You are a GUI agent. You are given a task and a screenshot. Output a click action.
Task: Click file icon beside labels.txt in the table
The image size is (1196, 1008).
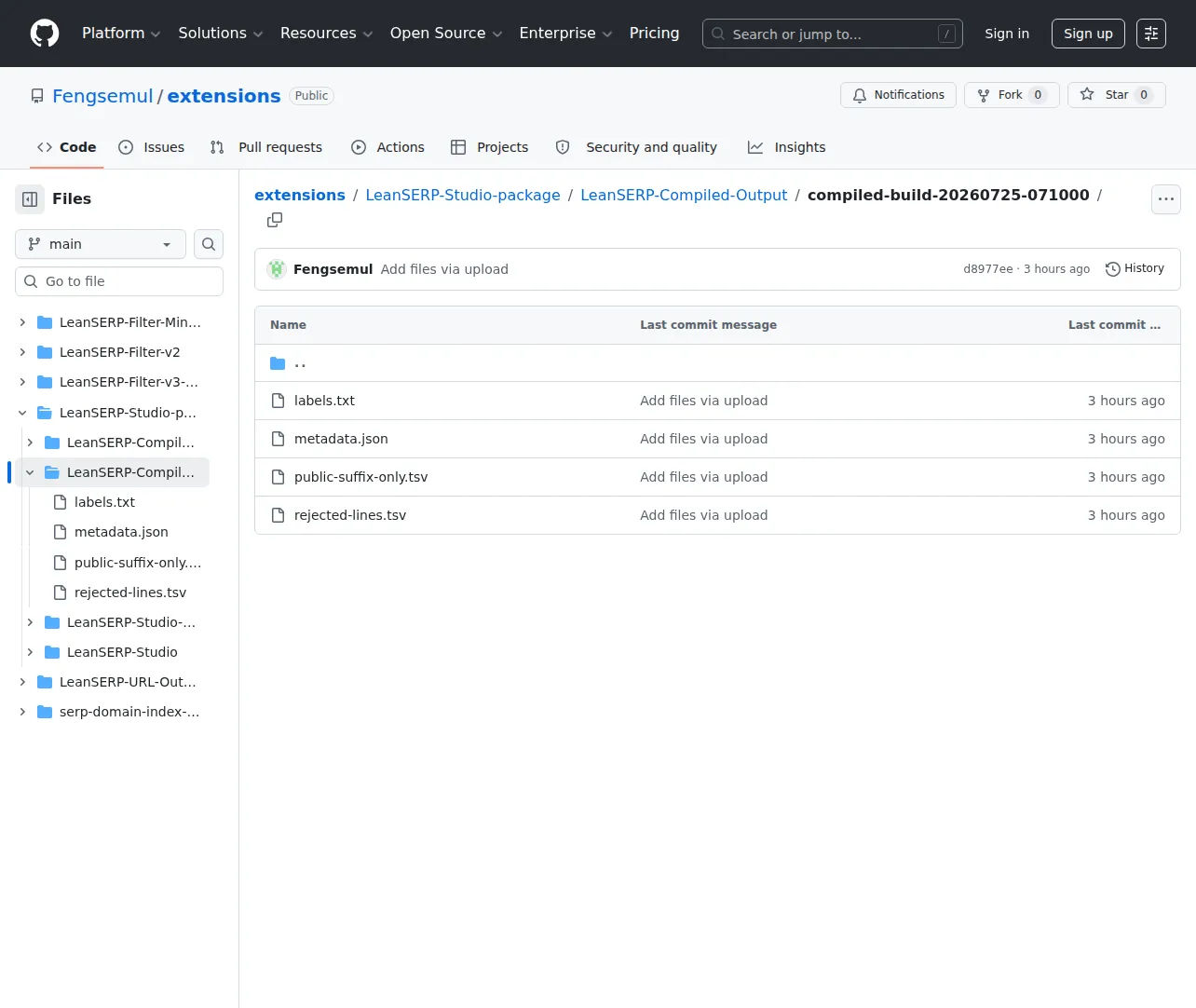(x=278, y=401)
